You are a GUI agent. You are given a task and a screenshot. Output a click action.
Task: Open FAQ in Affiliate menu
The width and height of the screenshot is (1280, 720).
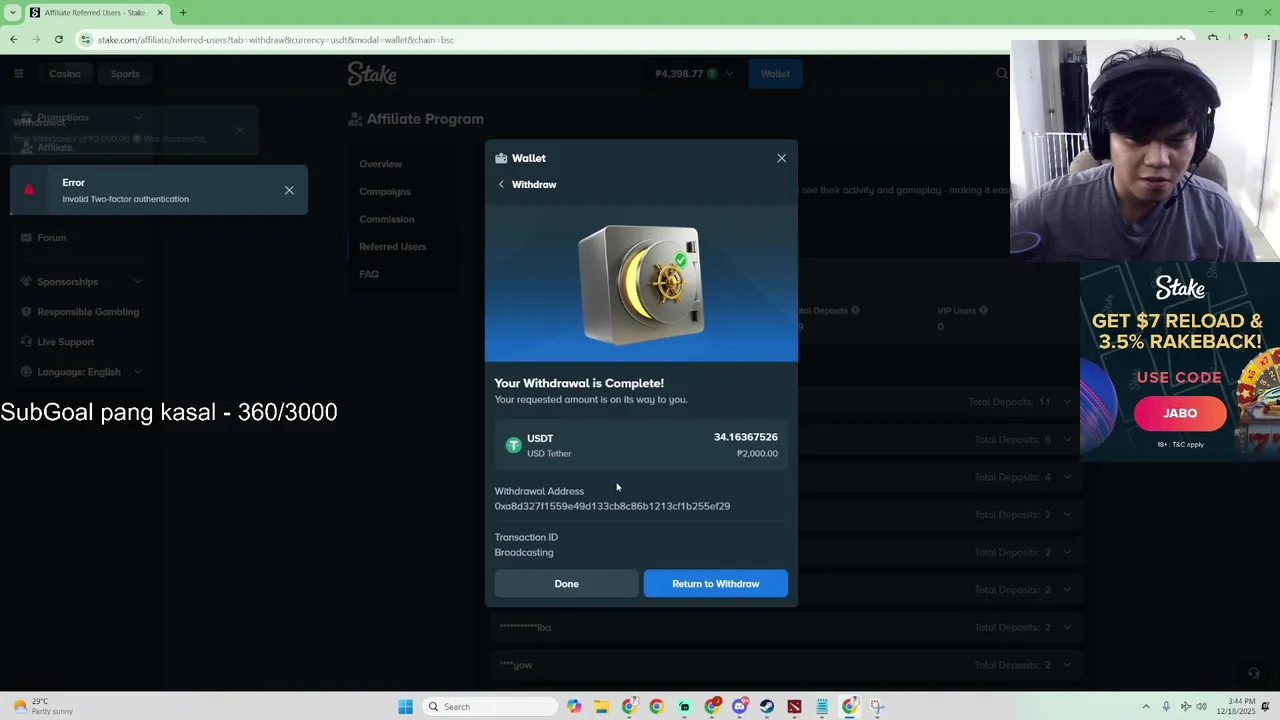[x=369, y=274]
